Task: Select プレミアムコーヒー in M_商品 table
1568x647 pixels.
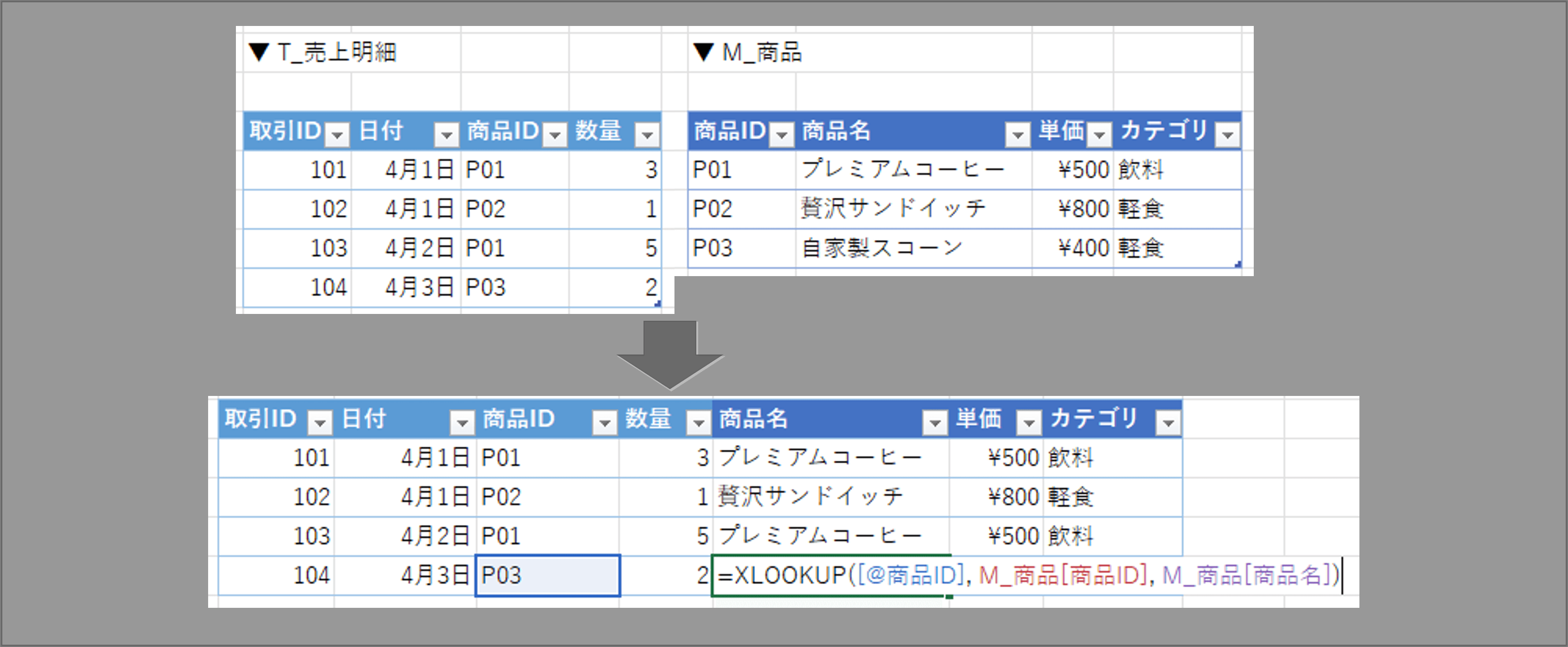Action: click(914, 169)
